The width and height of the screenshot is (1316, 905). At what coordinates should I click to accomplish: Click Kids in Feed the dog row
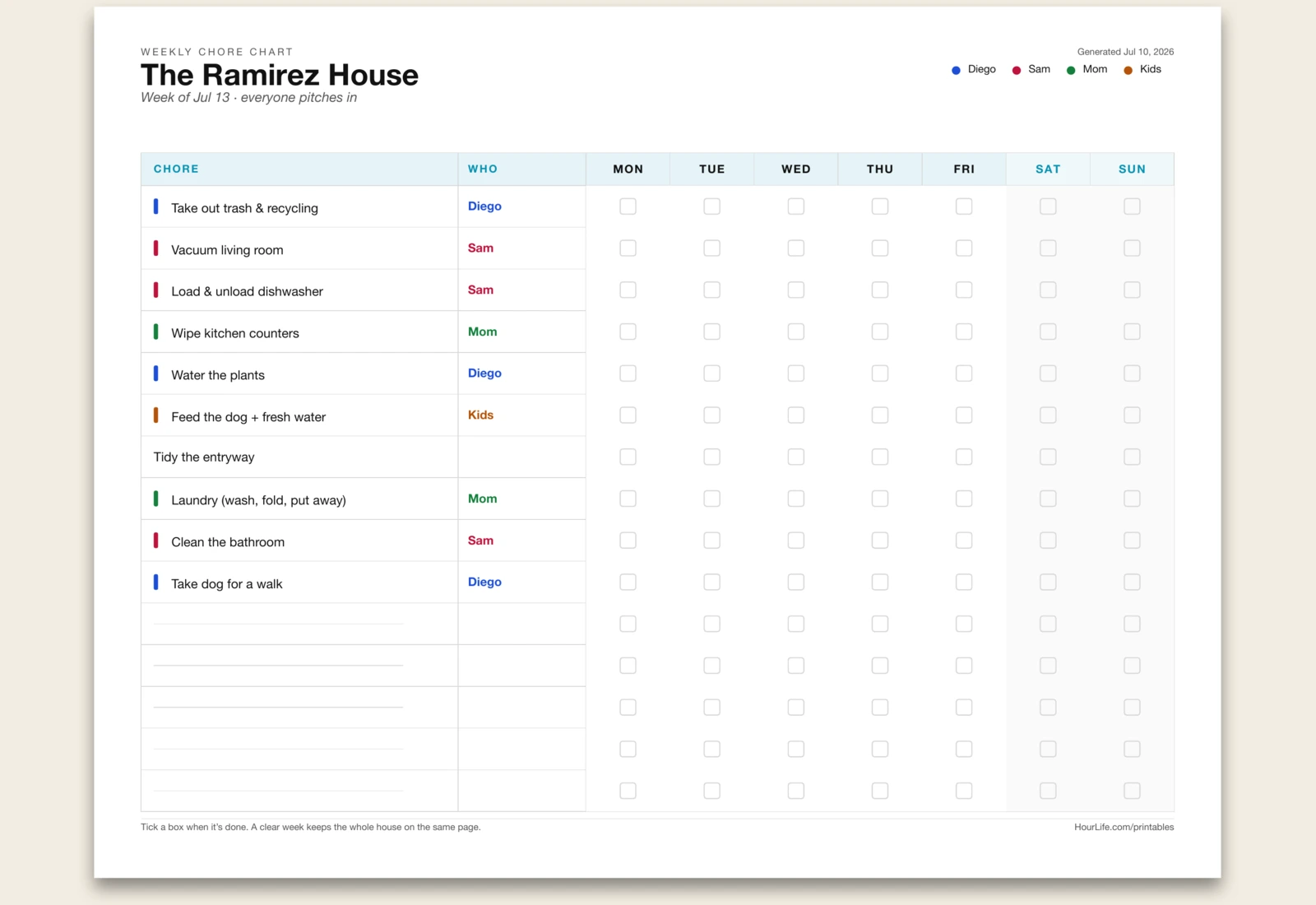pos(480,415)
